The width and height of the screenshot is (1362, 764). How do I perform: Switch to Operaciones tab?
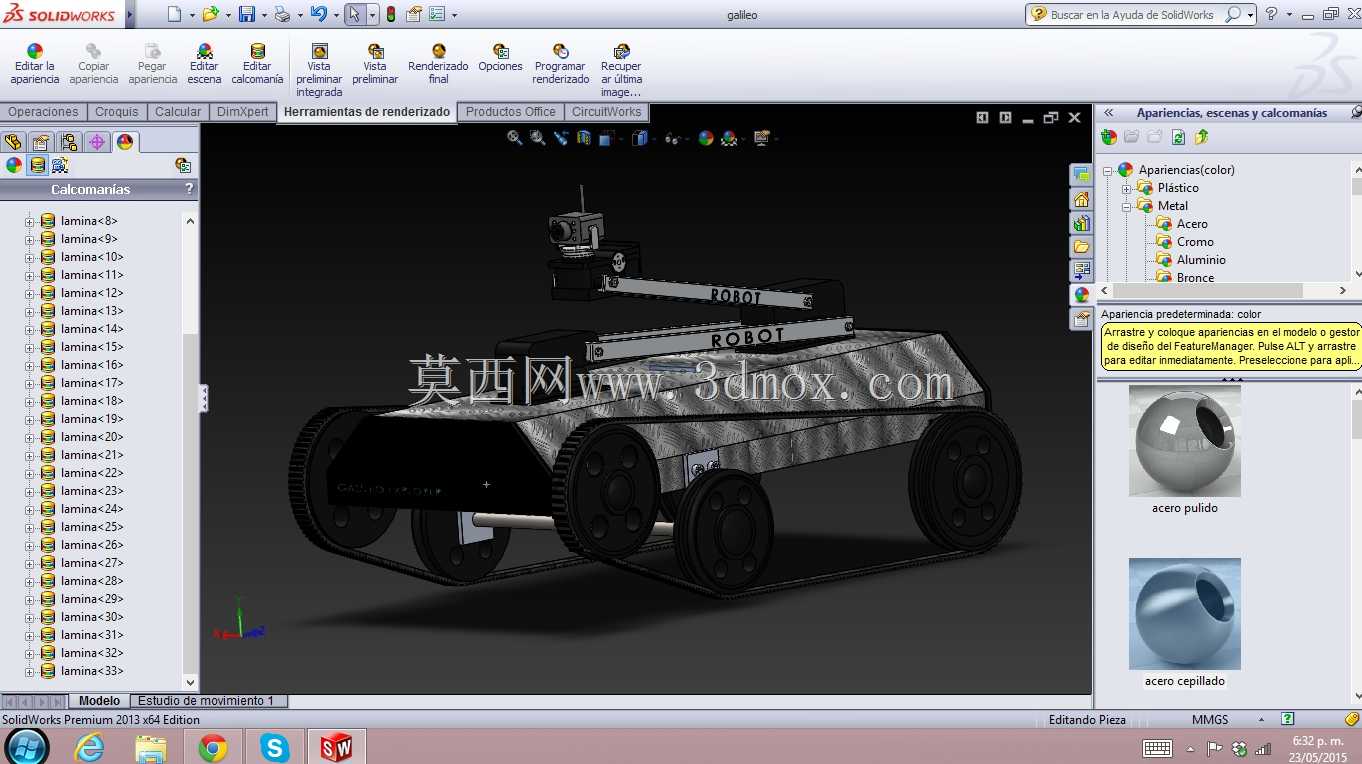[43, 112]
